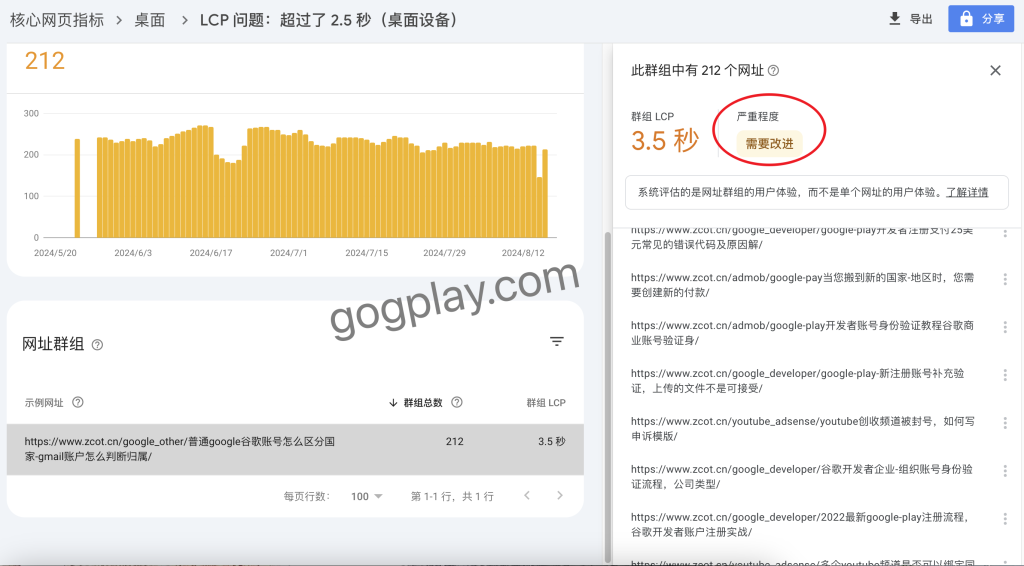Image resolution: width=1024 pixels, height=566 pixels.
Task: Open more options for 新注册账号补充验证 URL
Action: pyautogui.click(x=1005, y=375)
